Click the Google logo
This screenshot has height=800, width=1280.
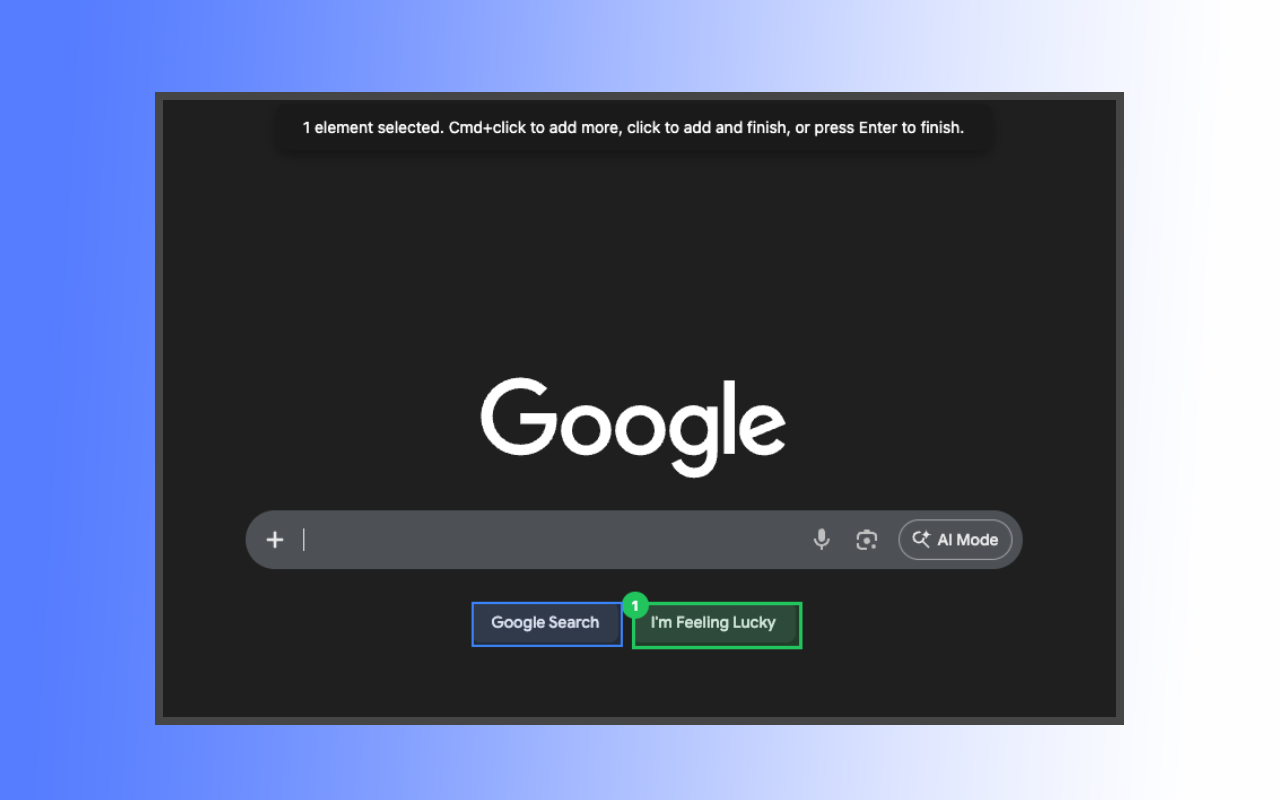633,427
